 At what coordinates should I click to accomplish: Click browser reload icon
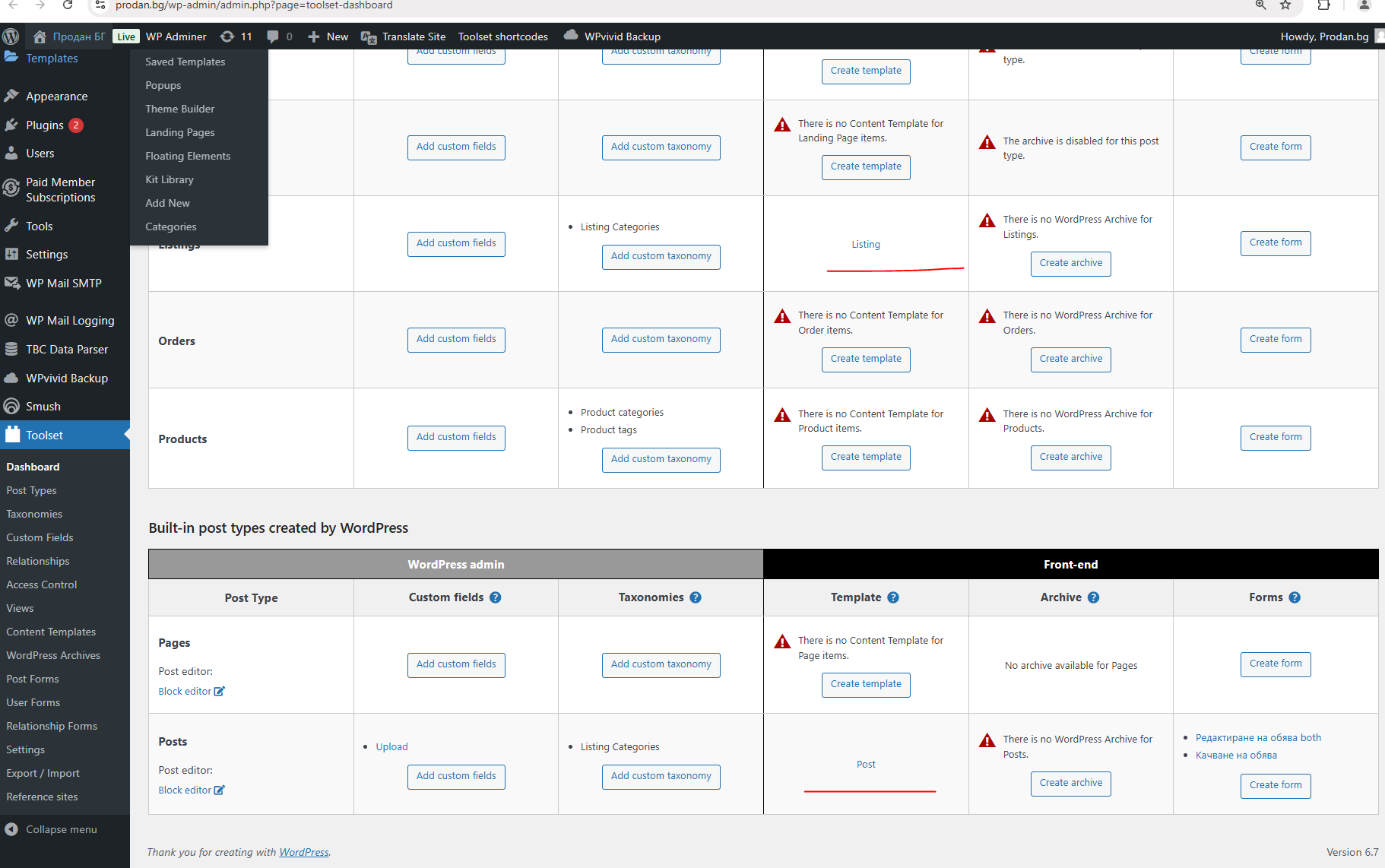(68, 5)
